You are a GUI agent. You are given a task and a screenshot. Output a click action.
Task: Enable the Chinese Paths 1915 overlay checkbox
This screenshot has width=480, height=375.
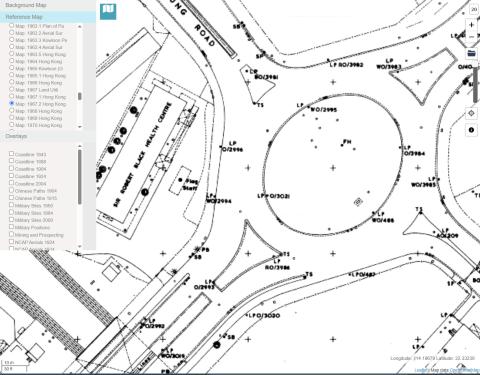coord(11,198)
